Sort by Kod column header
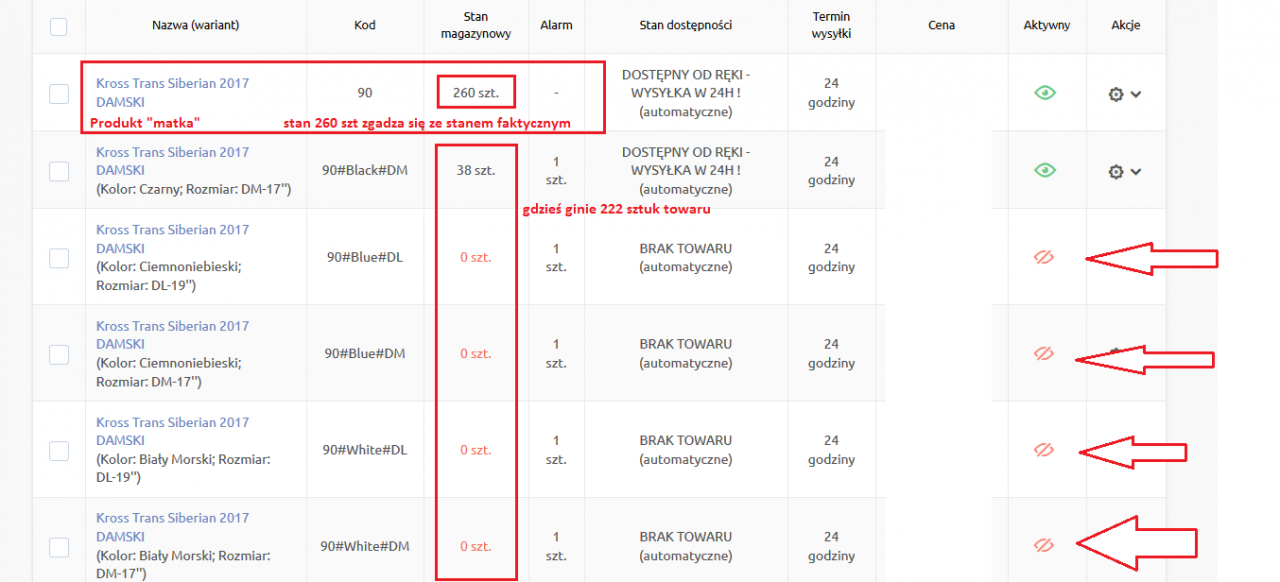This screenshot has height=582, width=1280. (x=365, y=25)
